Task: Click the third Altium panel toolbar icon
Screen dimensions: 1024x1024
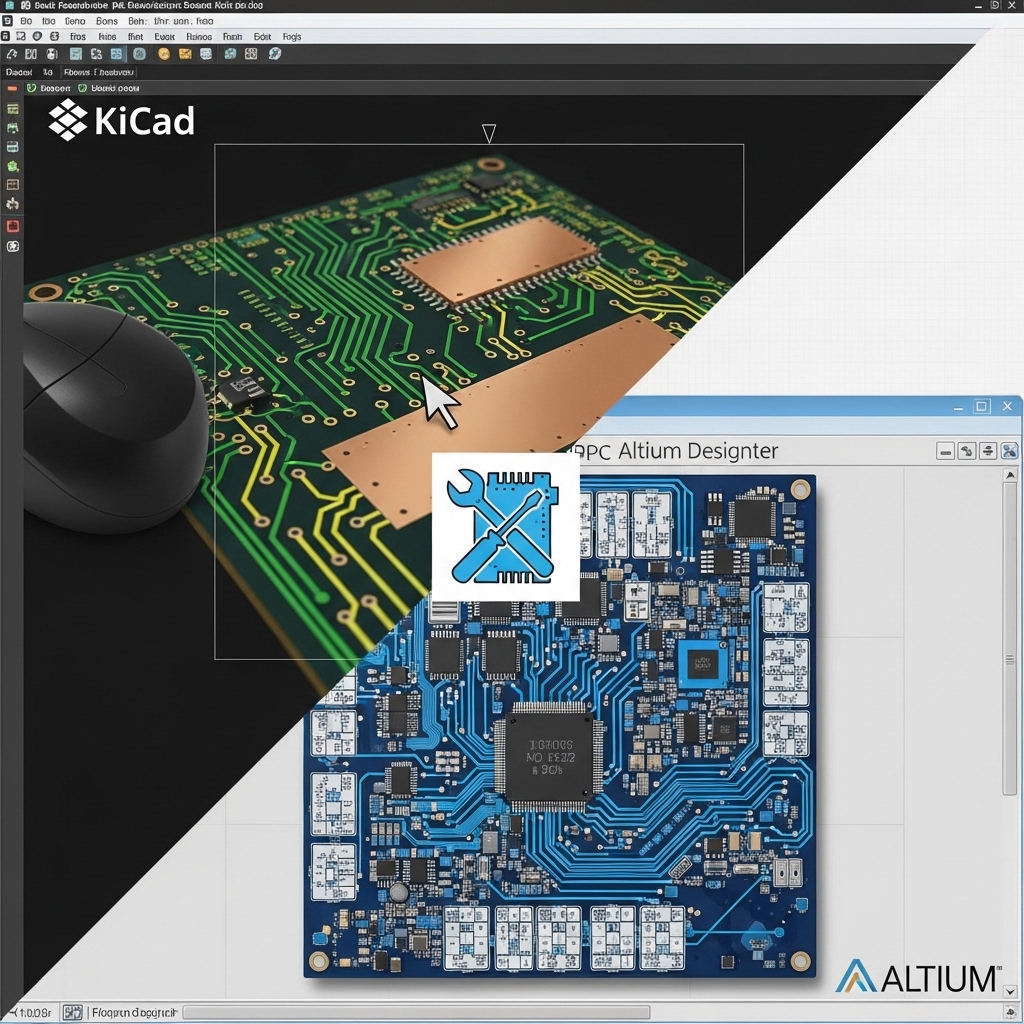Action: tap(988, 451)
